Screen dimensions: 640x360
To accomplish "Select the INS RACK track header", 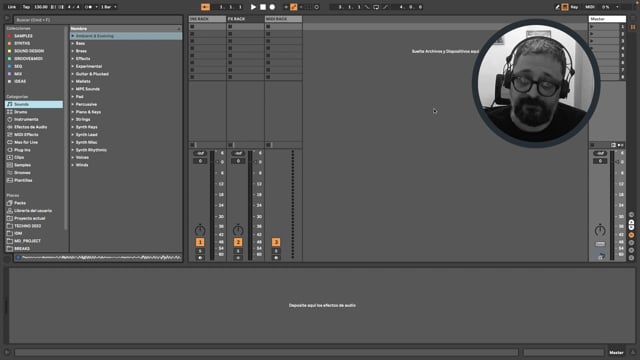I will coord(207,19).
